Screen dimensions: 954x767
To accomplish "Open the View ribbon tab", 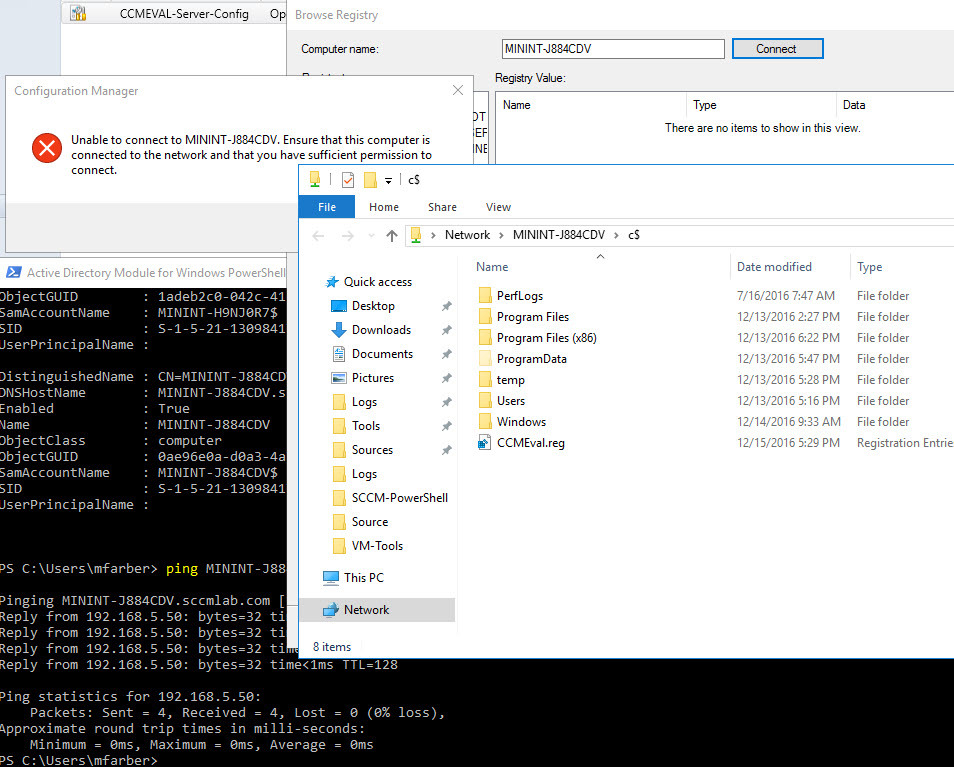I will [x=498, y=207].
